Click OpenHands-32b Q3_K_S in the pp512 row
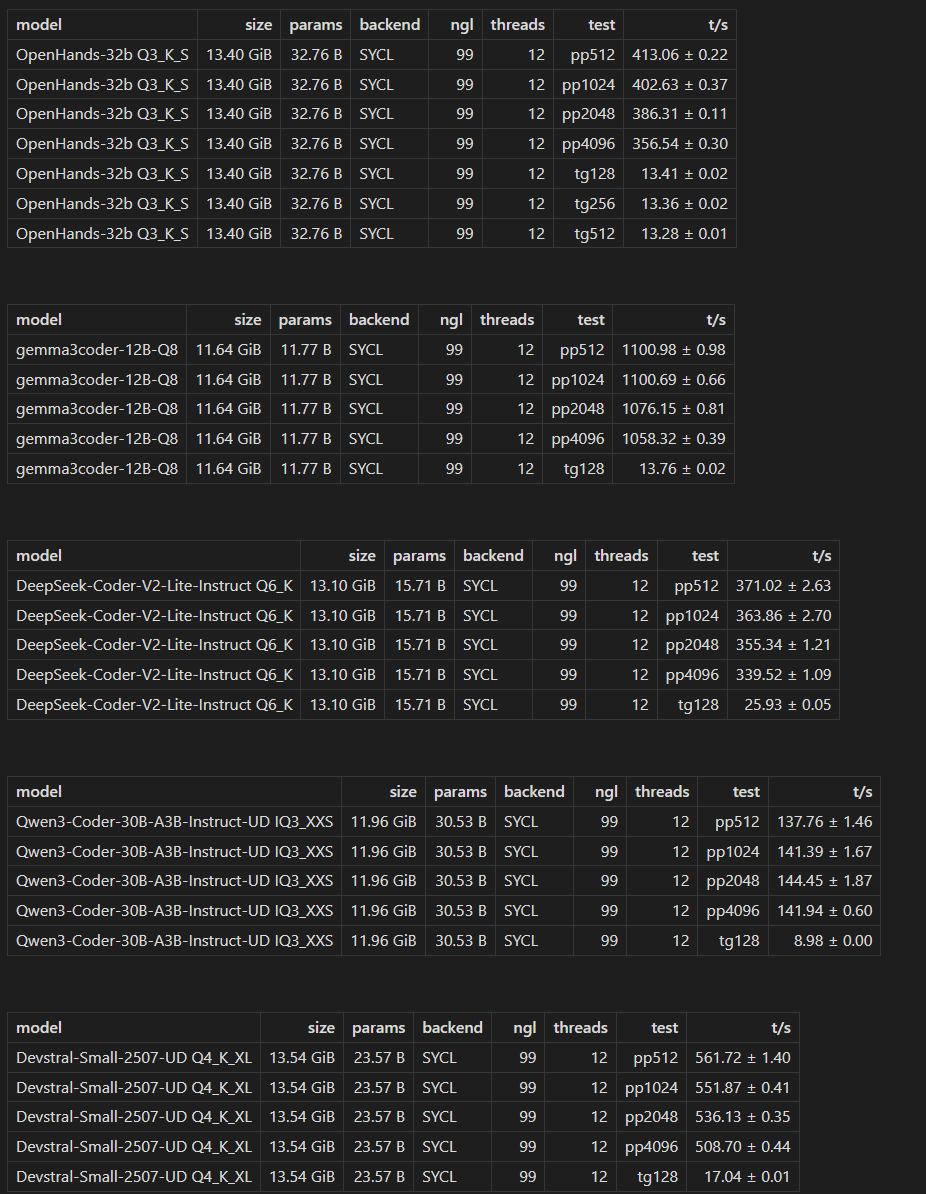Screen dimensions: 926x1194 102,55
